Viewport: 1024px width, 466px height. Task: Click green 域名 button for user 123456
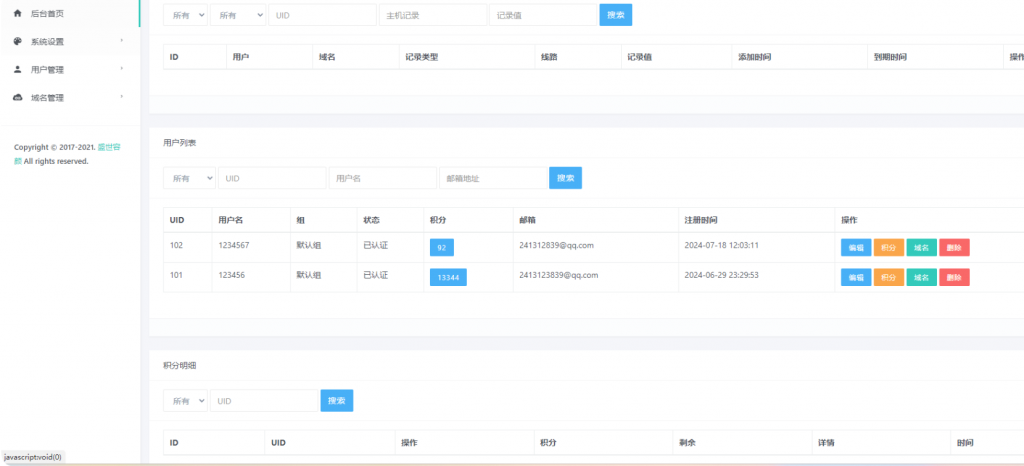921,277
